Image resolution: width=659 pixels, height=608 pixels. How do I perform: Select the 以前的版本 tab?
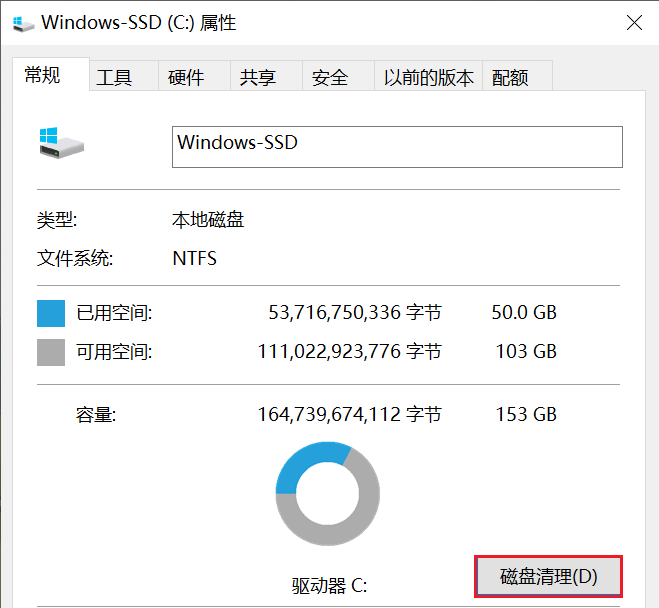click(x=428, y=77)
